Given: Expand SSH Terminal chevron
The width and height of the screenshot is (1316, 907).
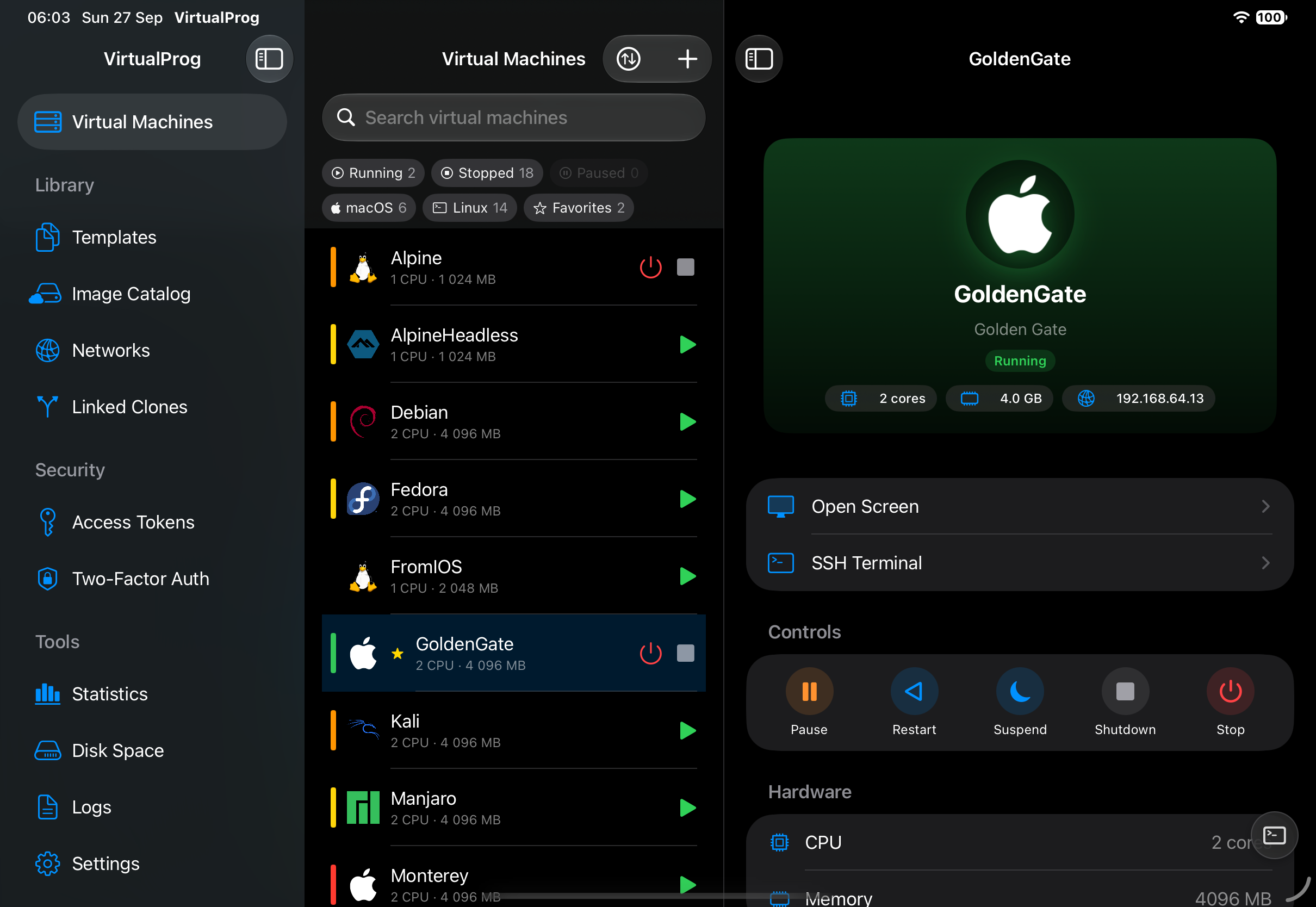Looking at the screenshot, I should (1265, 563).
